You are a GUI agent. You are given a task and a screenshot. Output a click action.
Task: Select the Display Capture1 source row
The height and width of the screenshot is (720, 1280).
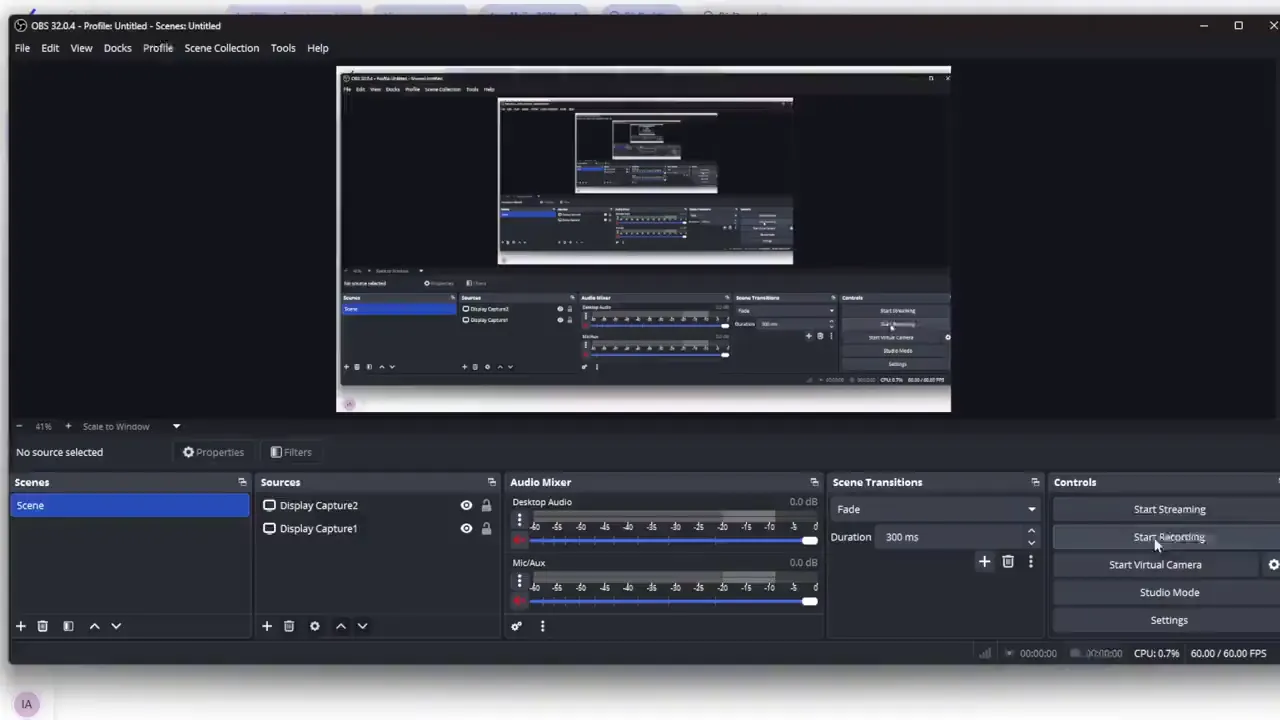point(377,528)
